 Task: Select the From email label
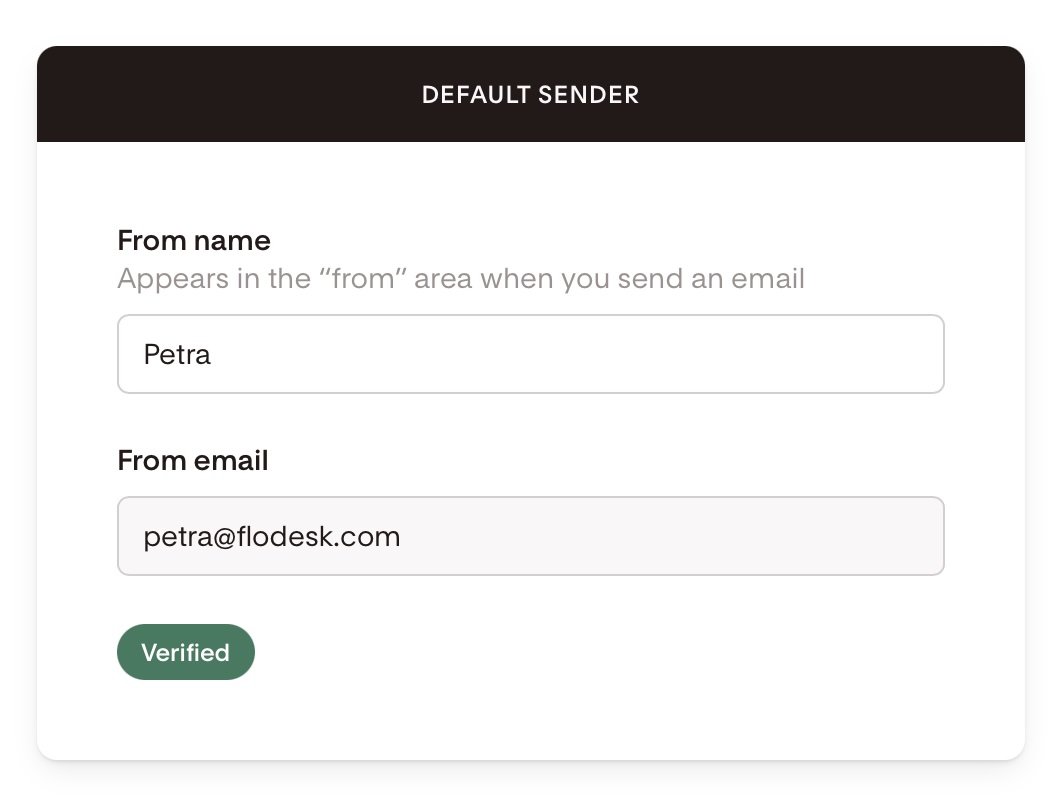pyautogui.click(x=193, y=461)
